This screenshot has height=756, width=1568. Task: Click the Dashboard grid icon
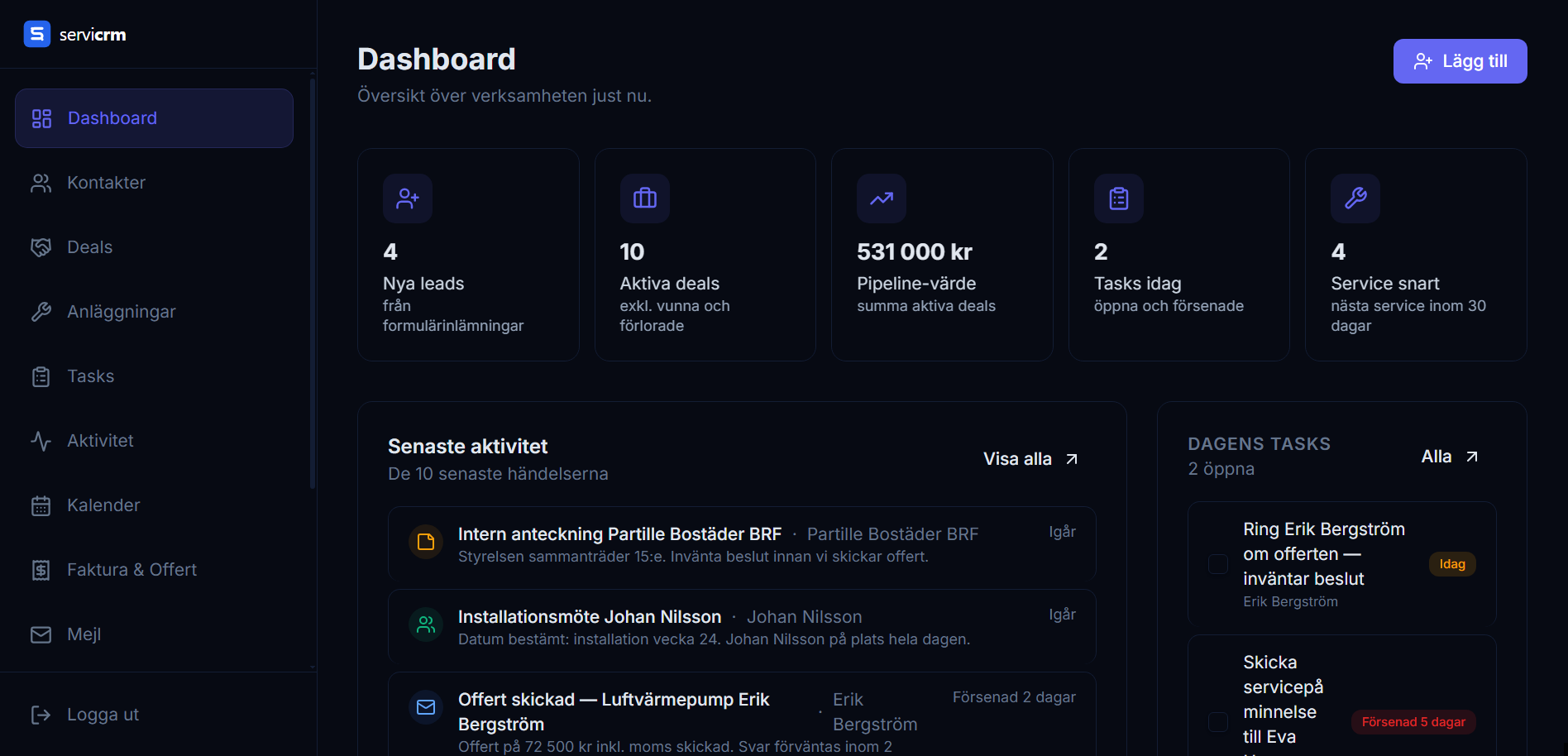[41, 118]
